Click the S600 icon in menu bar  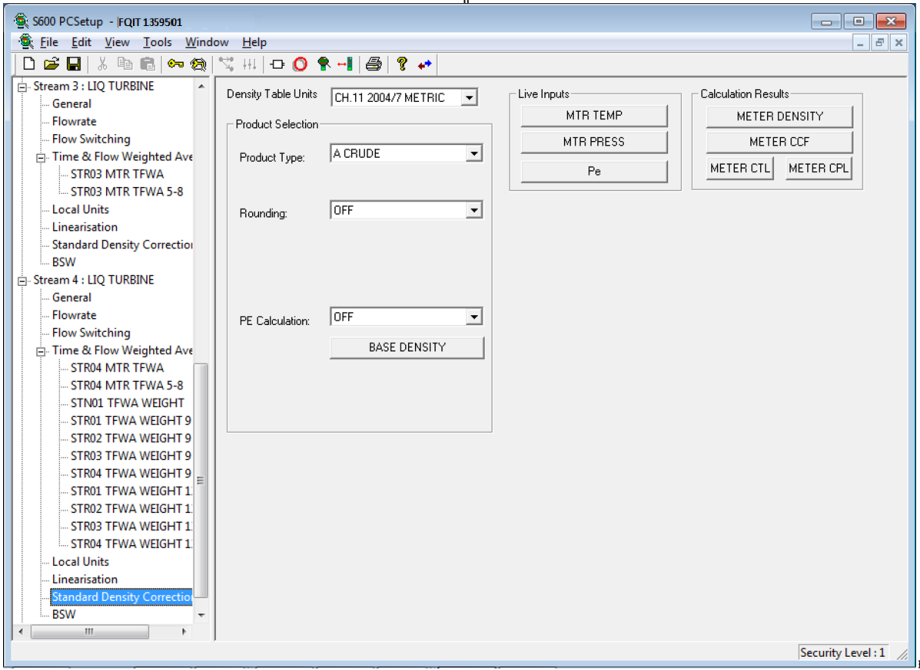coord(26,42)
